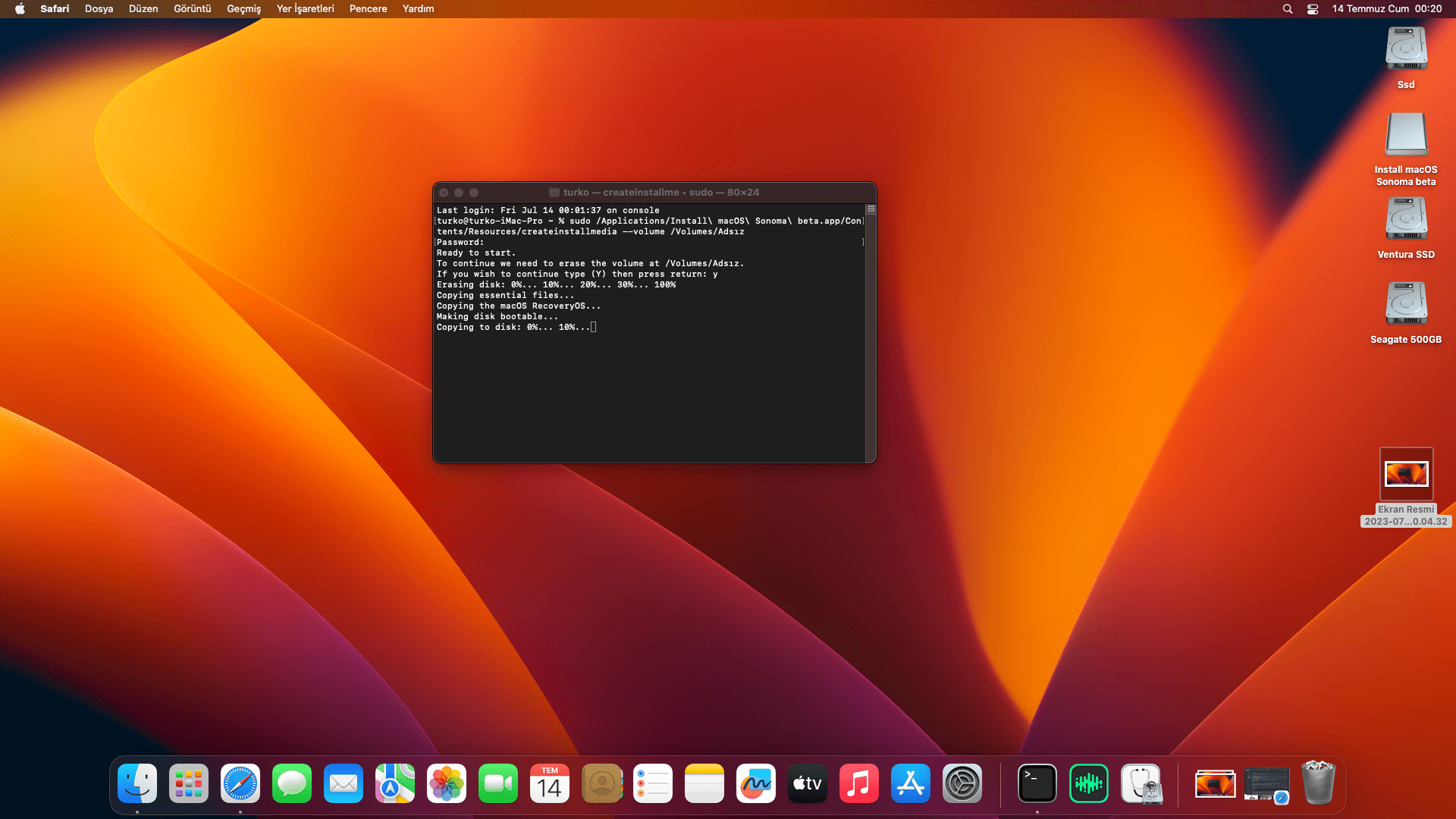The height and width of the screenshot is (819, 1456).
Task: Select Install macOS Sonoma beta volume
Action: tap(1406, 135)
